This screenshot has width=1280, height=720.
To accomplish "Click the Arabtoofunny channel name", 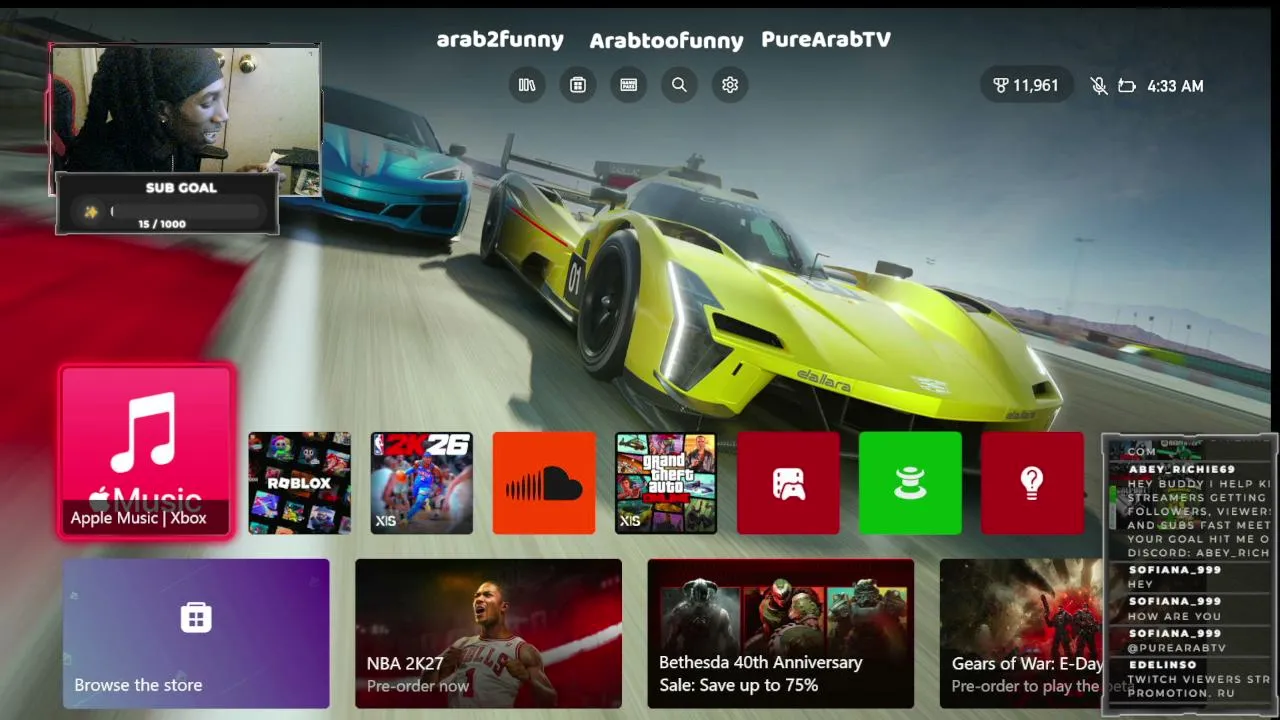I will tap(666, 41).
